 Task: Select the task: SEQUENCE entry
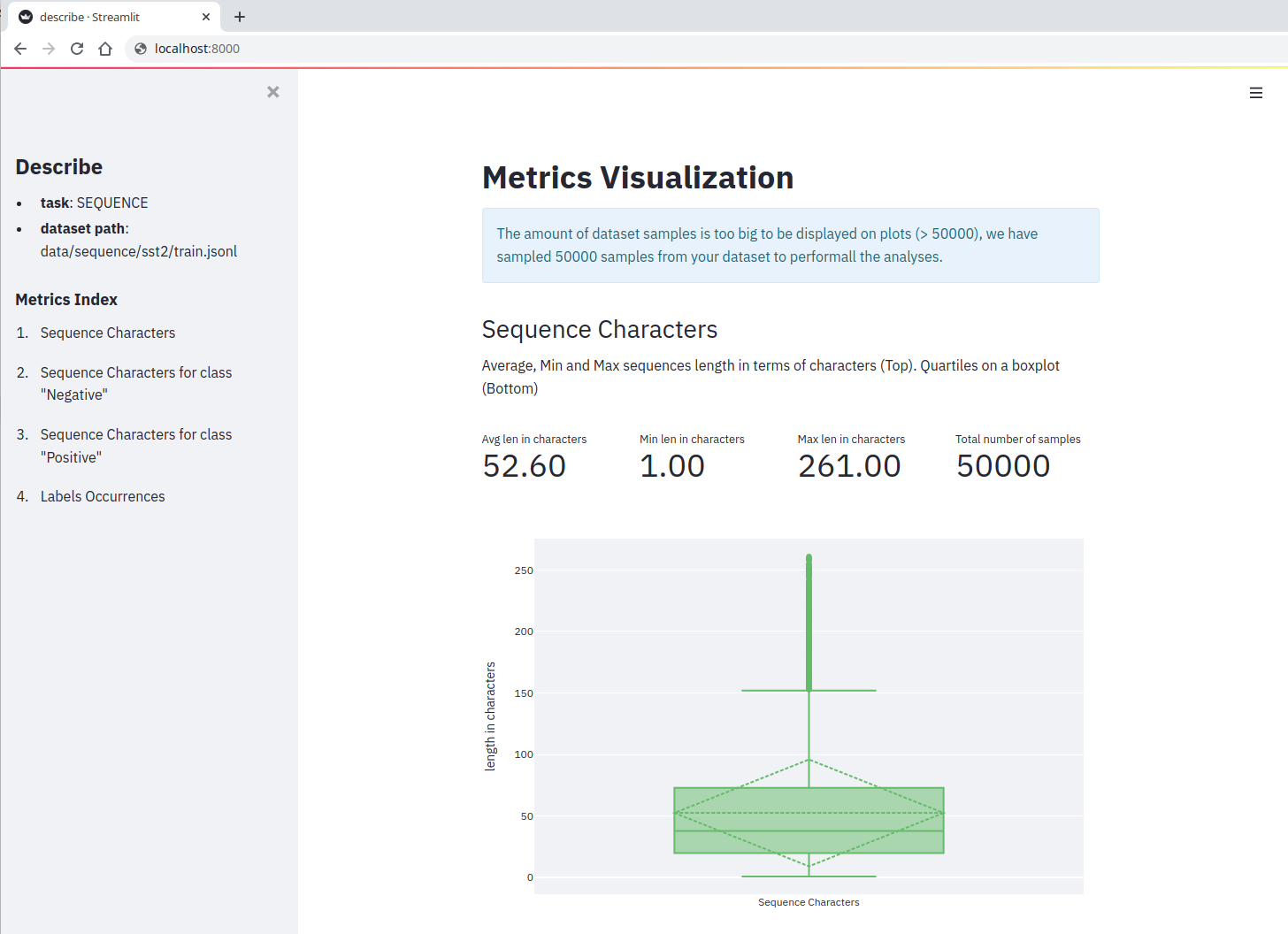(95, 203)
